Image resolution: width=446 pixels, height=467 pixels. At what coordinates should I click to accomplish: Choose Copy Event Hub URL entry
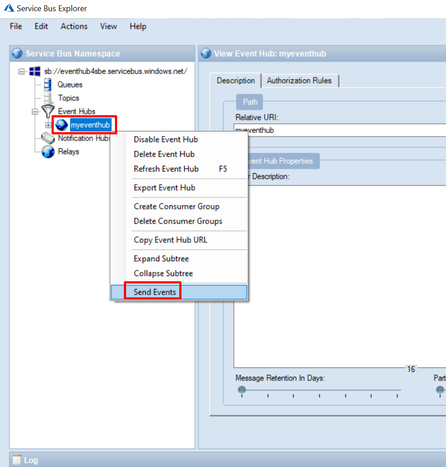[179, 240]
